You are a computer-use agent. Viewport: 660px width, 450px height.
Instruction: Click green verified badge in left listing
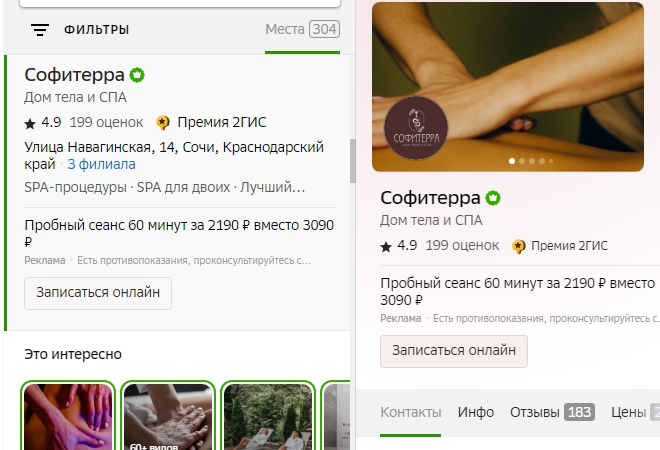click(x=138, y=76)
